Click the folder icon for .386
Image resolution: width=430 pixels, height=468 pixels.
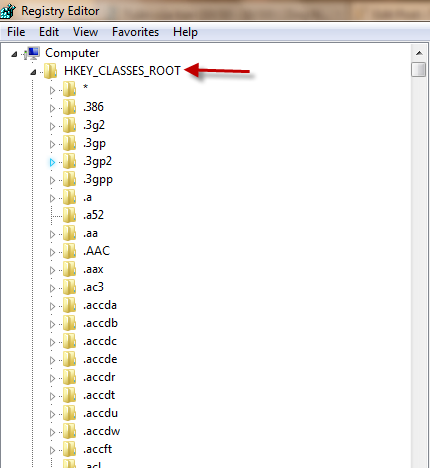point(69,107)
